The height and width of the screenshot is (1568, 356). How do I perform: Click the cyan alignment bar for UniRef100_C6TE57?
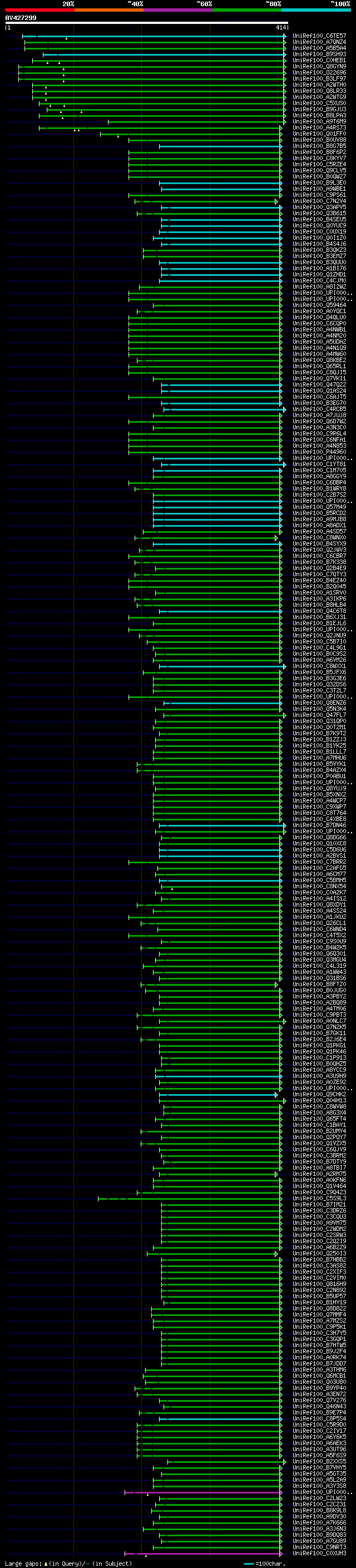click(155, 36)
